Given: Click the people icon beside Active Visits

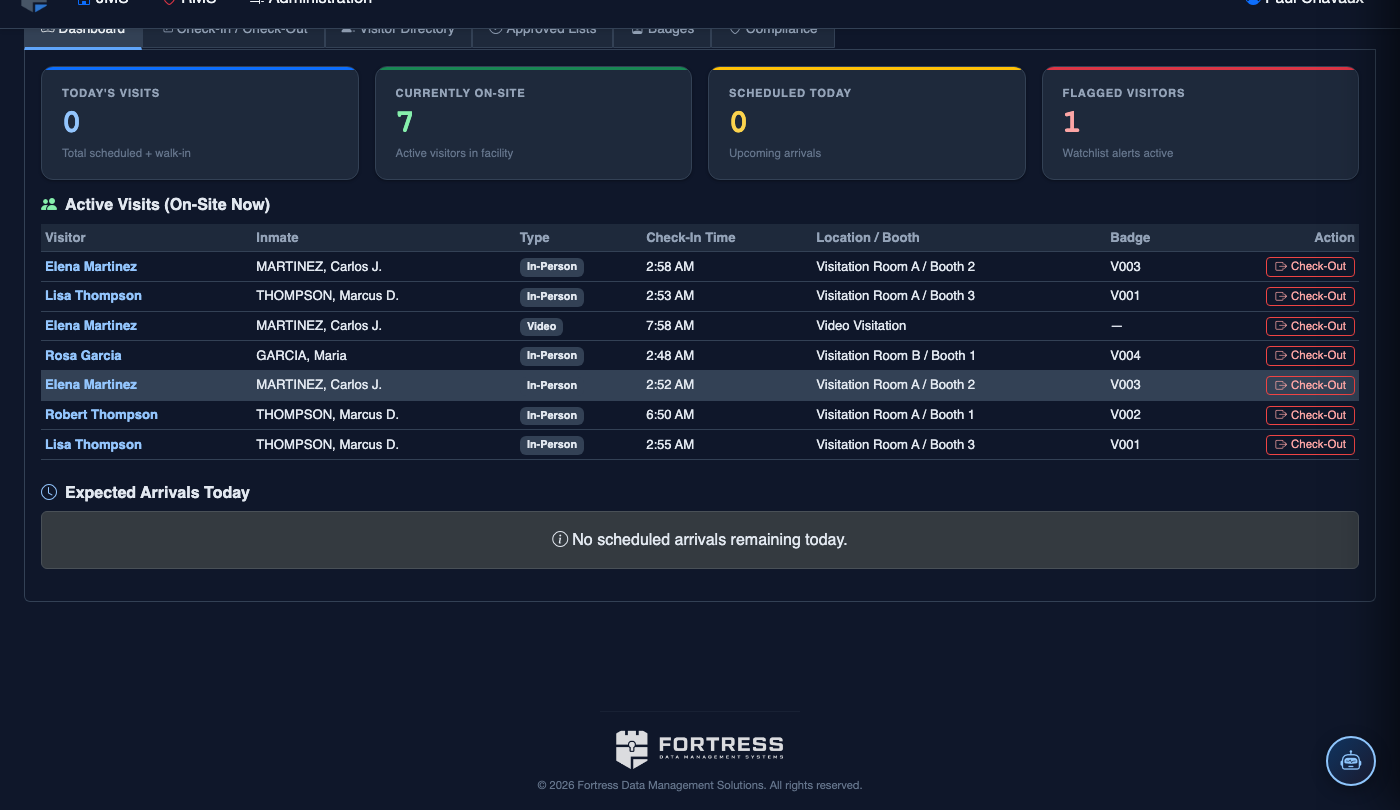Looking at the screenshot, I should [49, 204].
